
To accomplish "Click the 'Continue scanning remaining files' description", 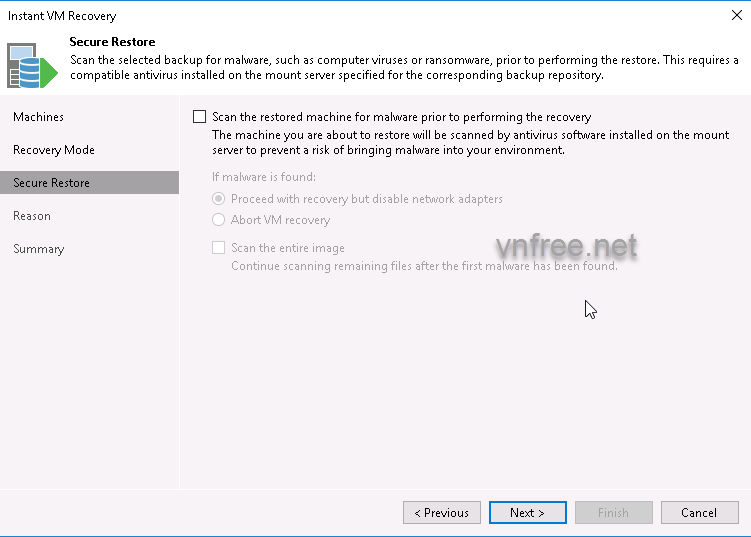I will (x=424, y=267).
